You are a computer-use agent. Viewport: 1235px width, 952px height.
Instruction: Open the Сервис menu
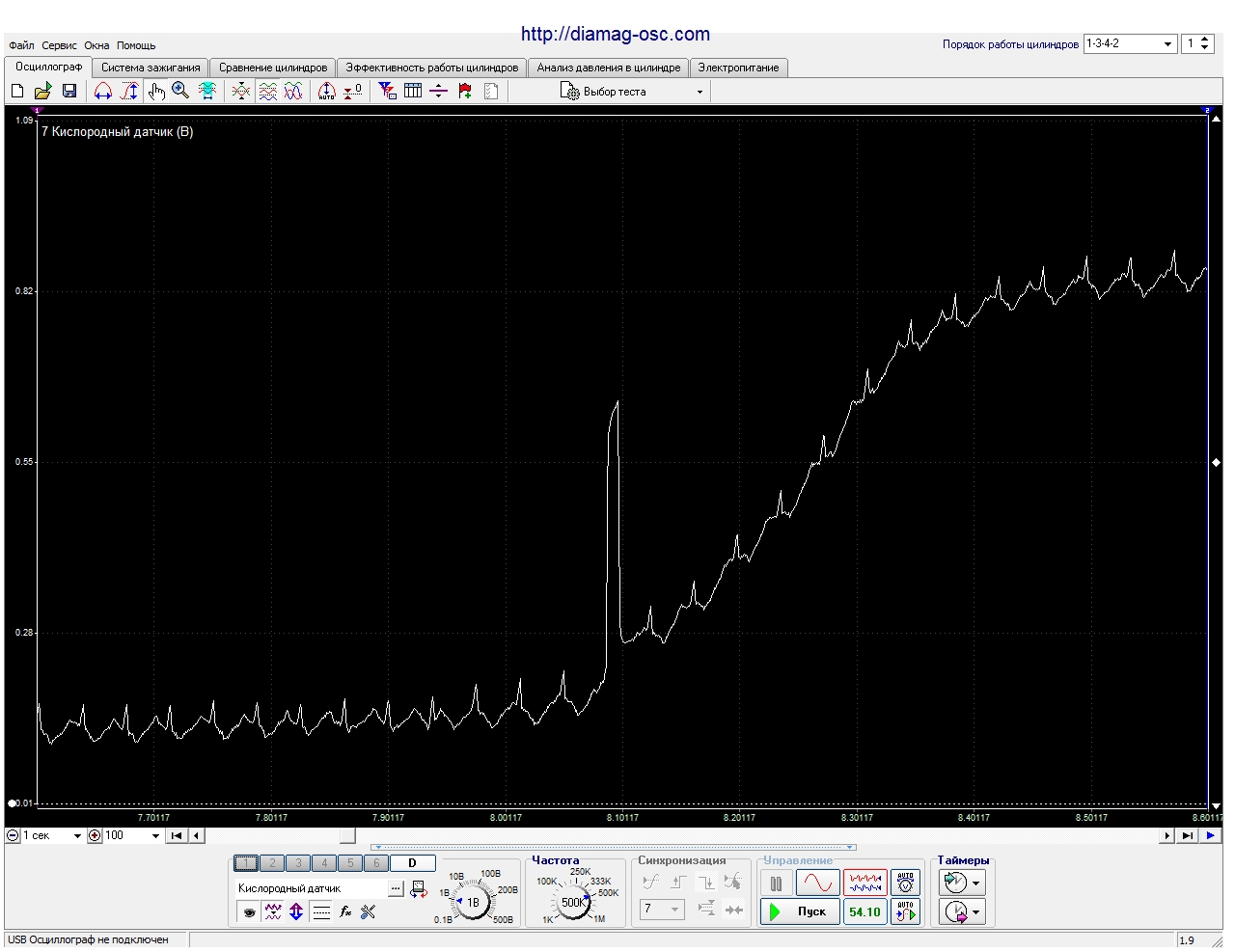point(59,45)
